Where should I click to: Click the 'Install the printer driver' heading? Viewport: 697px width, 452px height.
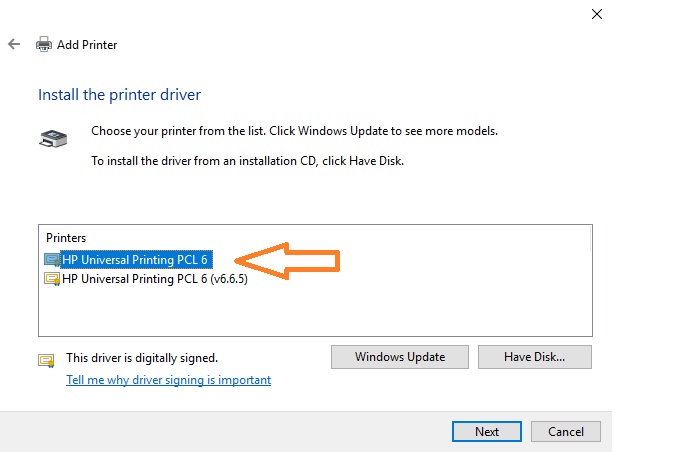pyautogui.click(x=119, y=95)
